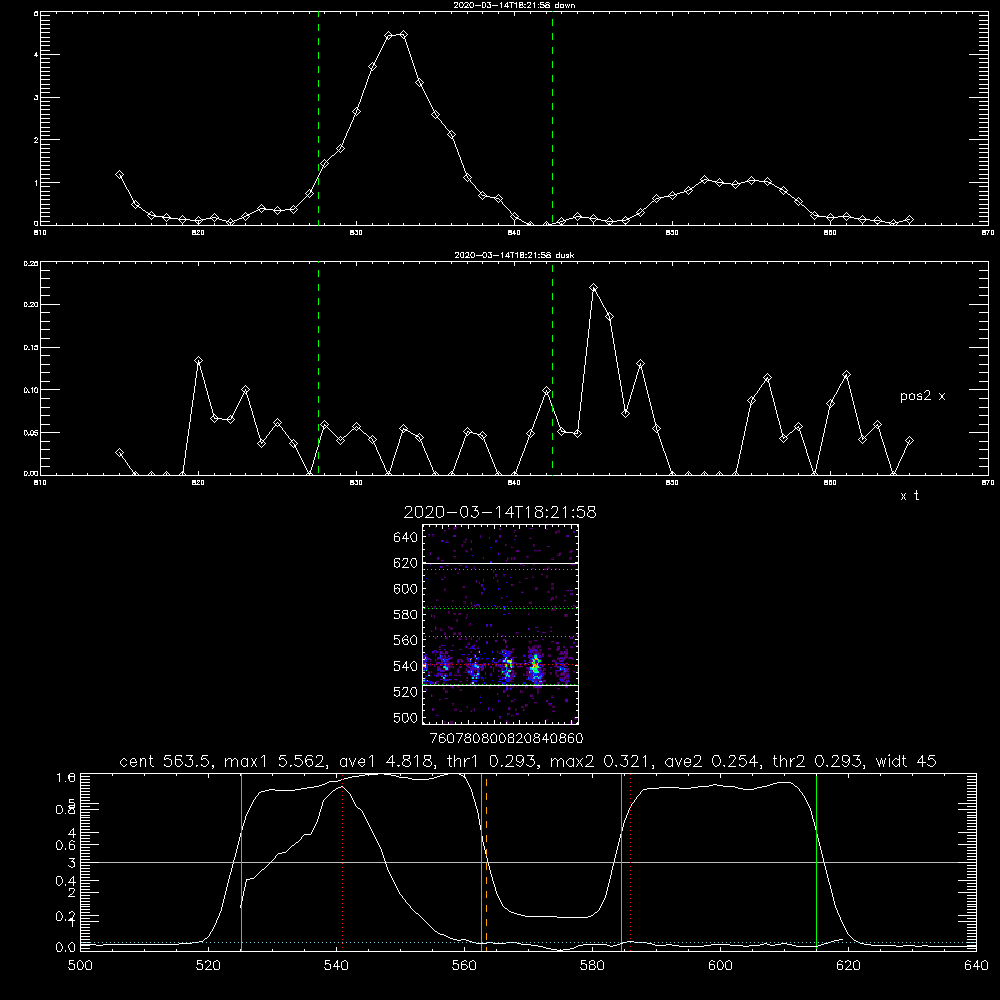Select the 'thr2 0.293' value

pyautogui.click(x=817, y=761)
